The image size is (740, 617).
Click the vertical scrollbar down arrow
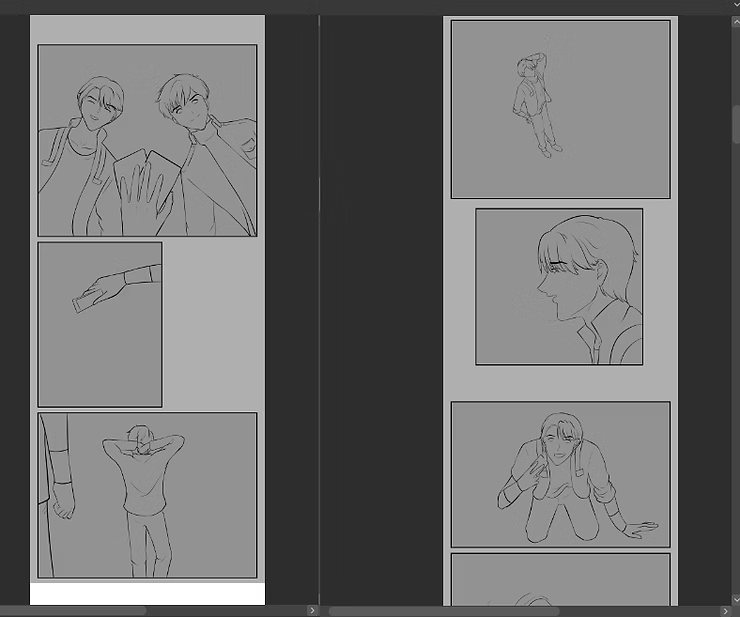(736, 600)
